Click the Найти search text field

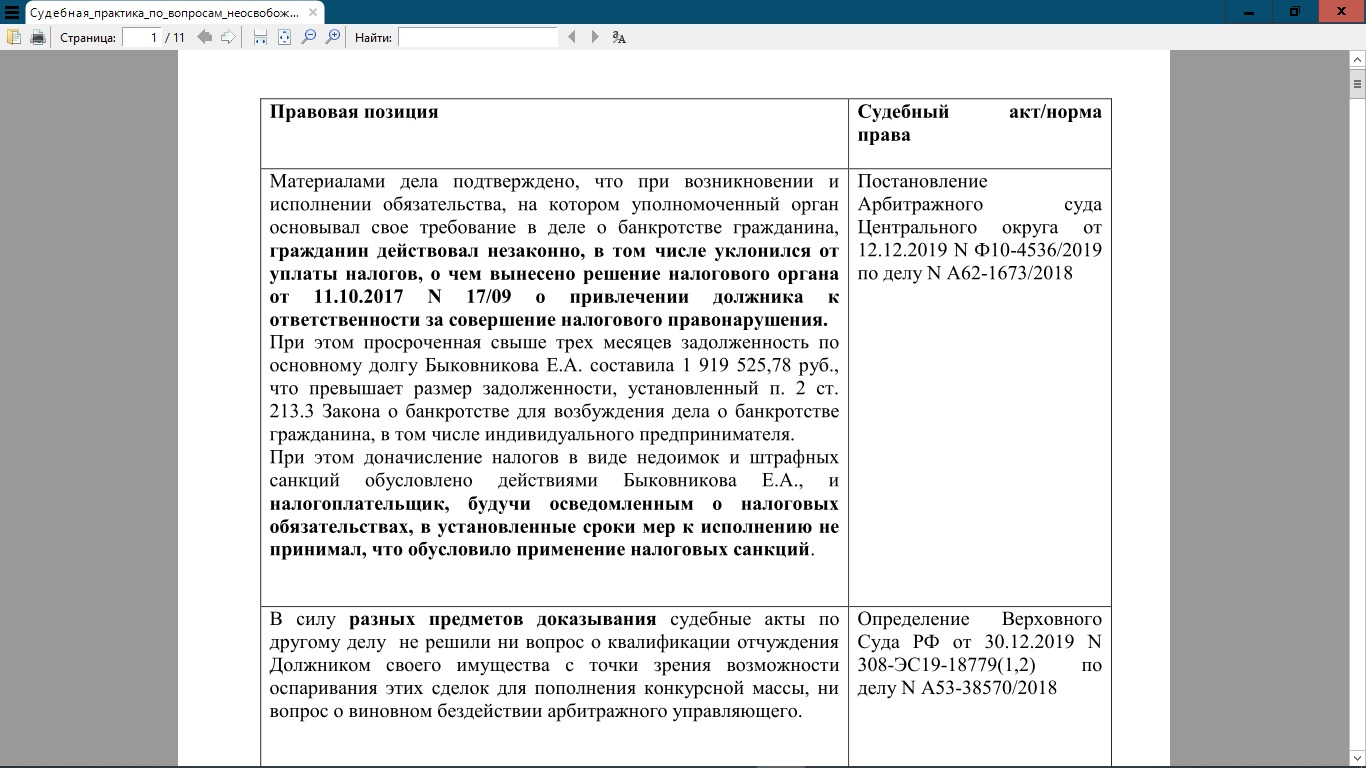(477, 37)
